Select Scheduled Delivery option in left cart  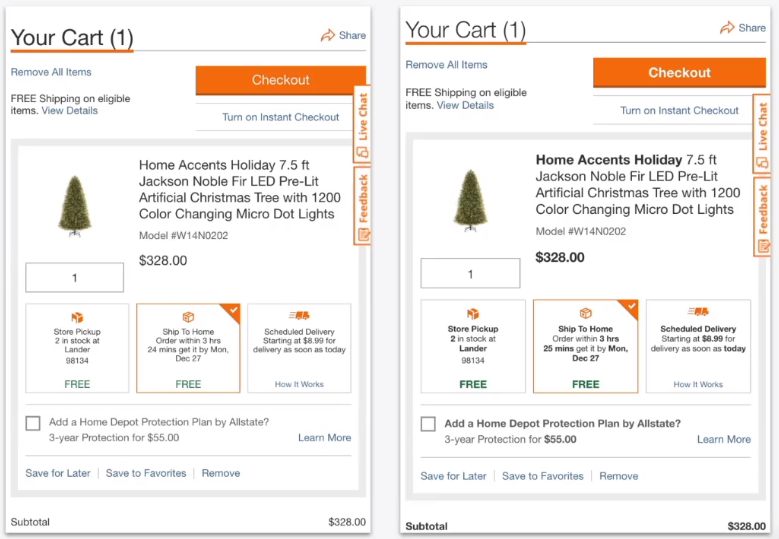[x=299, y=348]
